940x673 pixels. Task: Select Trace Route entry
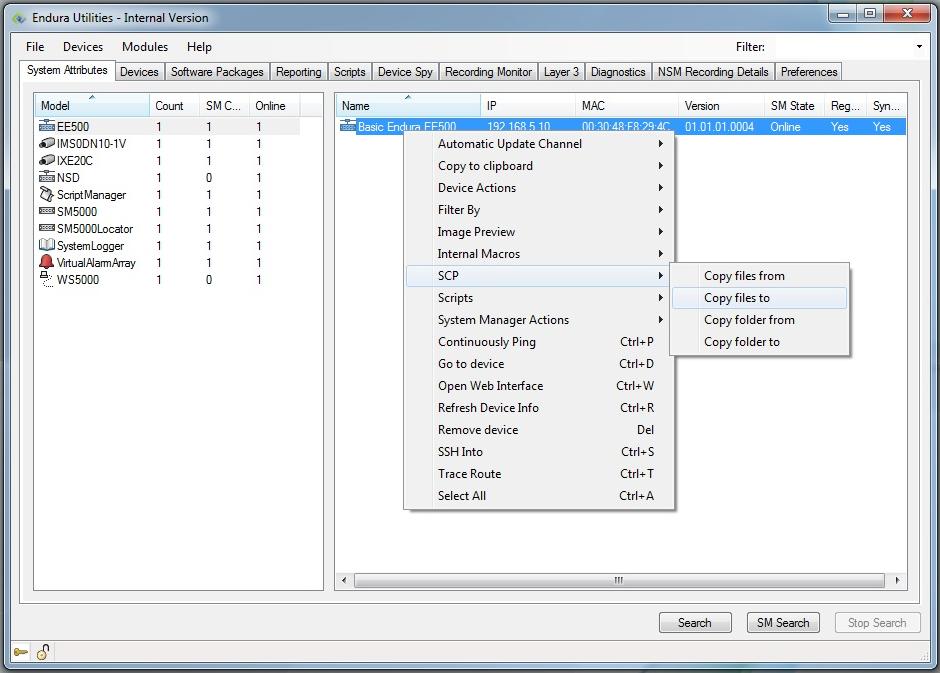tap(540, 473)
